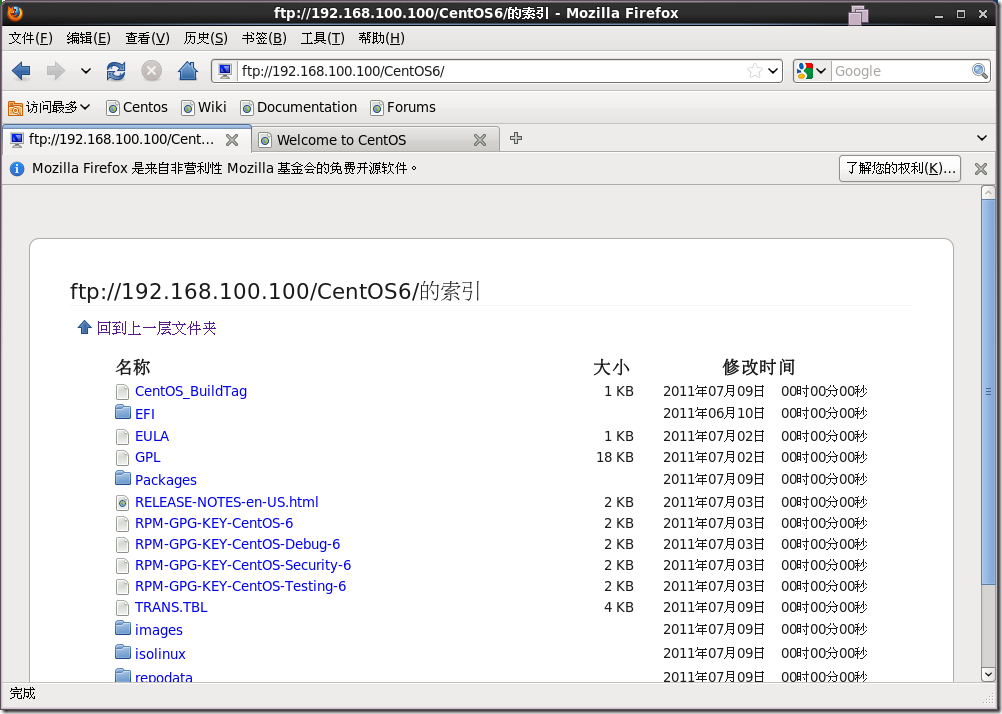The image size is (1002, 714).
Task: Open the 编辑(E) menu
Action: tap(88, 38)
